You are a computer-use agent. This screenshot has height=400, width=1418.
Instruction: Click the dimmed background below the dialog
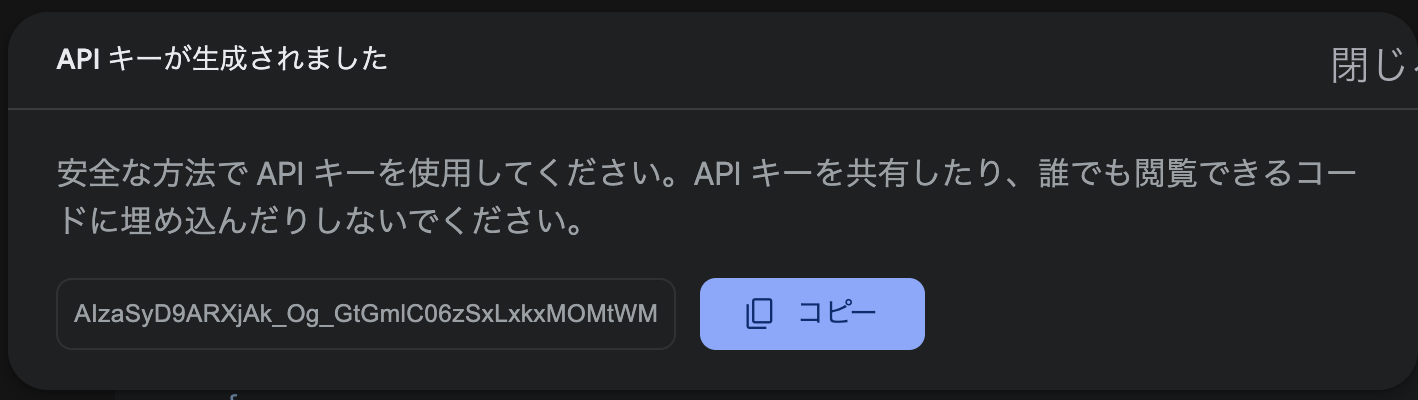(700, 395)
